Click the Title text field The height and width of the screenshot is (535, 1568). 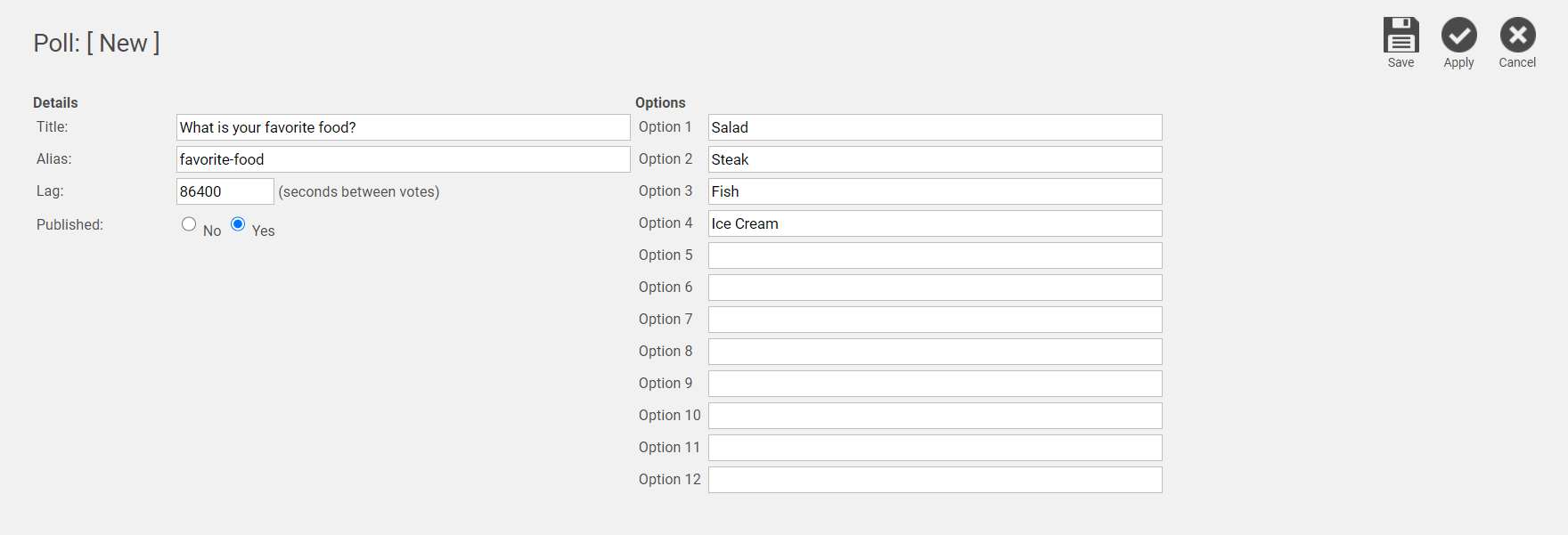click(403, 127)
